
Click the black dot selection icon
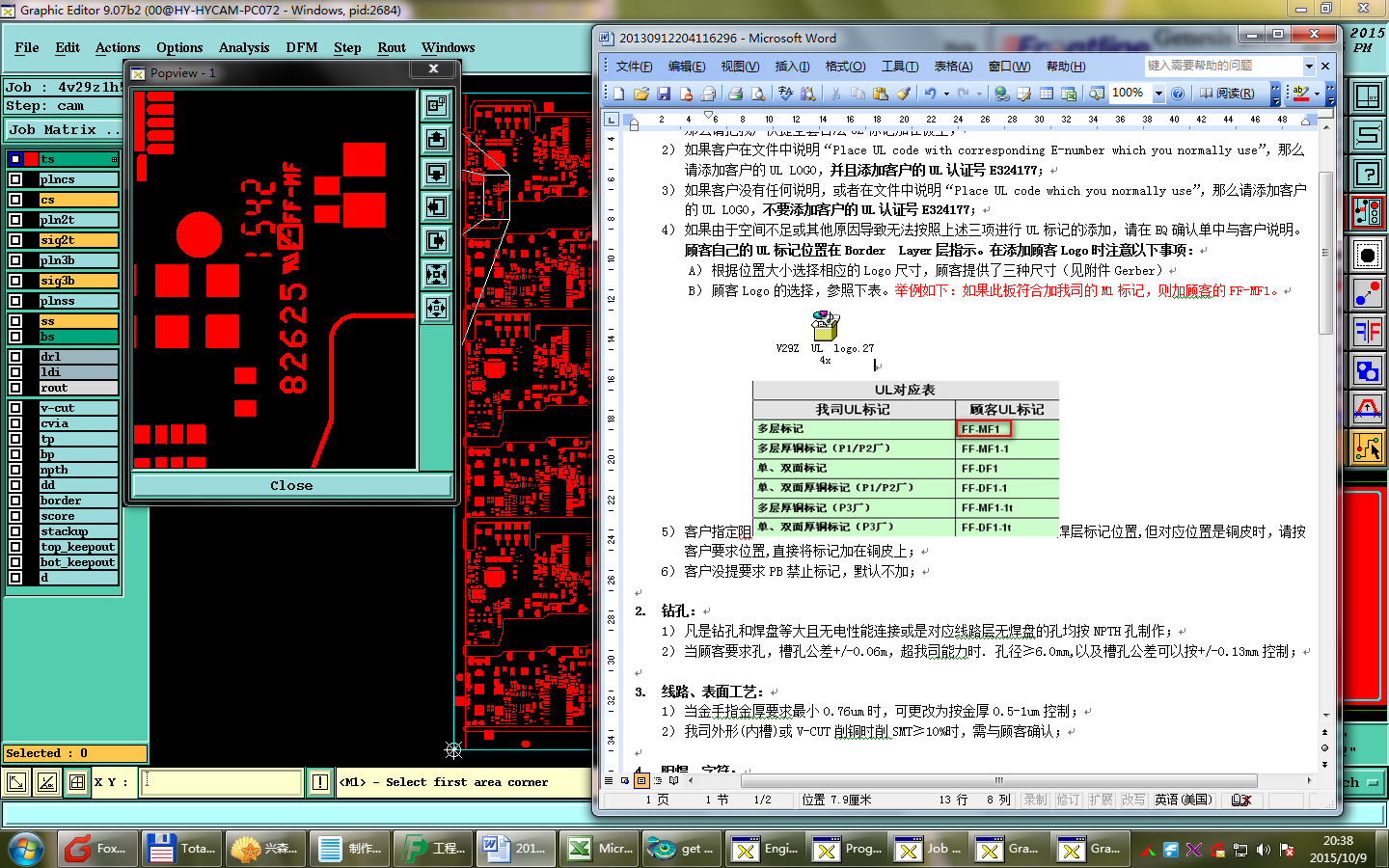tap(1368, 256)
